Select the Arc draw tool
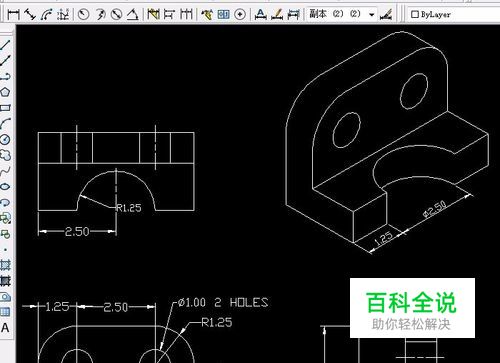 [x=5, y=124]
